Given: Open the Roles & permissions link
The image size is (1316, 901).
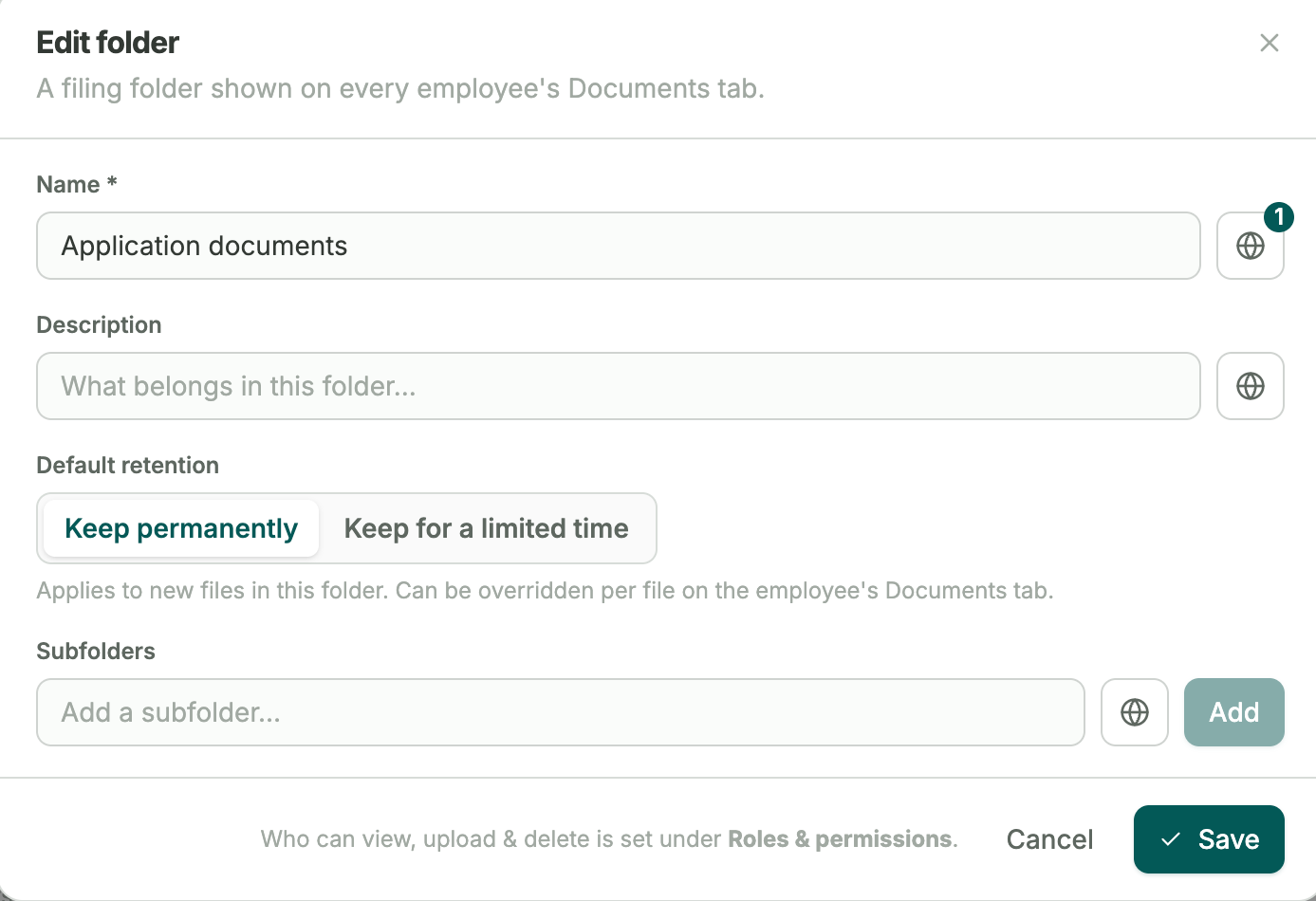Looking at the screenshot, I should (x=840, y=839).
